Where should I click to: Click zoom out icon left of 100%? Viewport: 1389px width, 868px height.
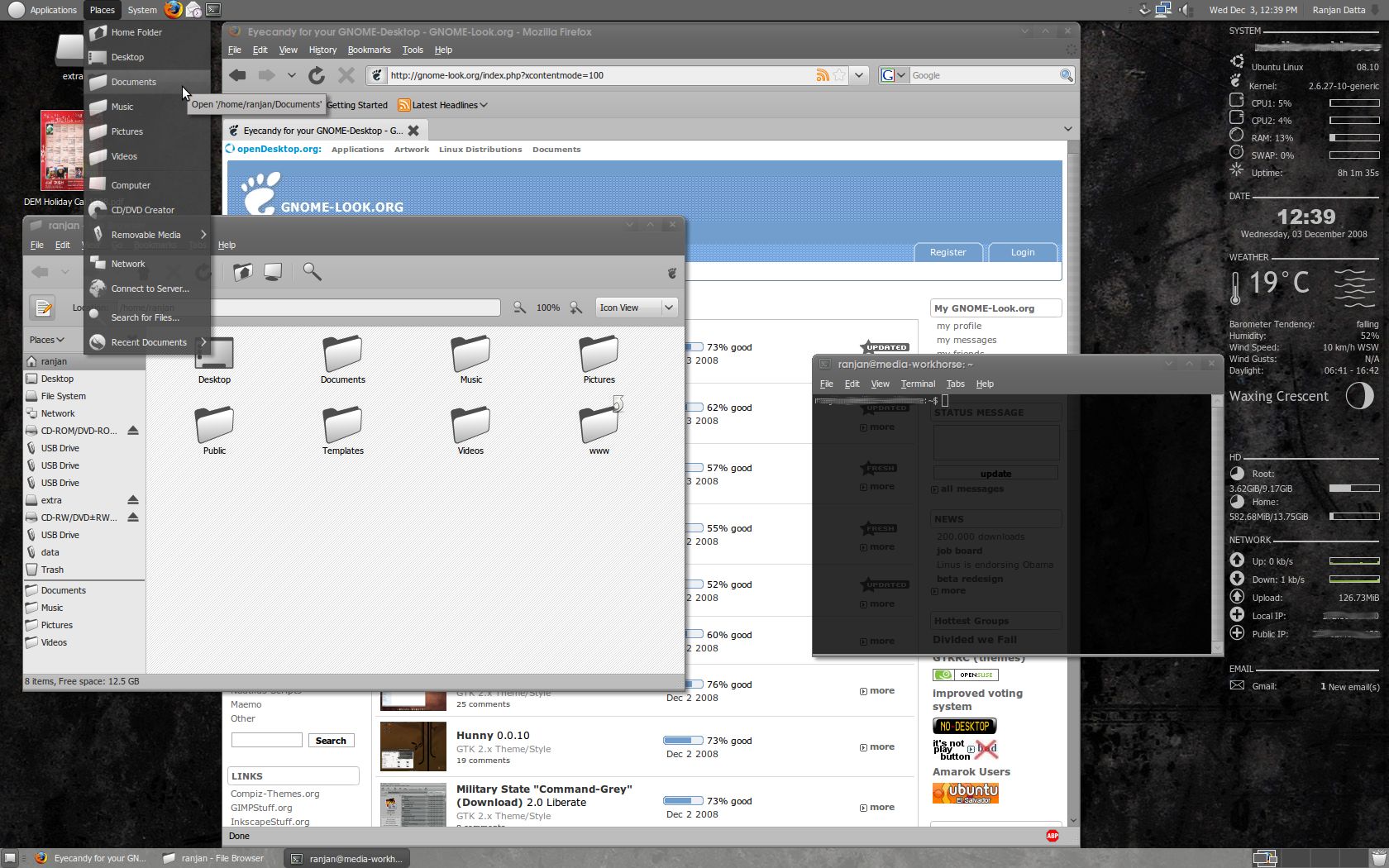coord(519,308)
